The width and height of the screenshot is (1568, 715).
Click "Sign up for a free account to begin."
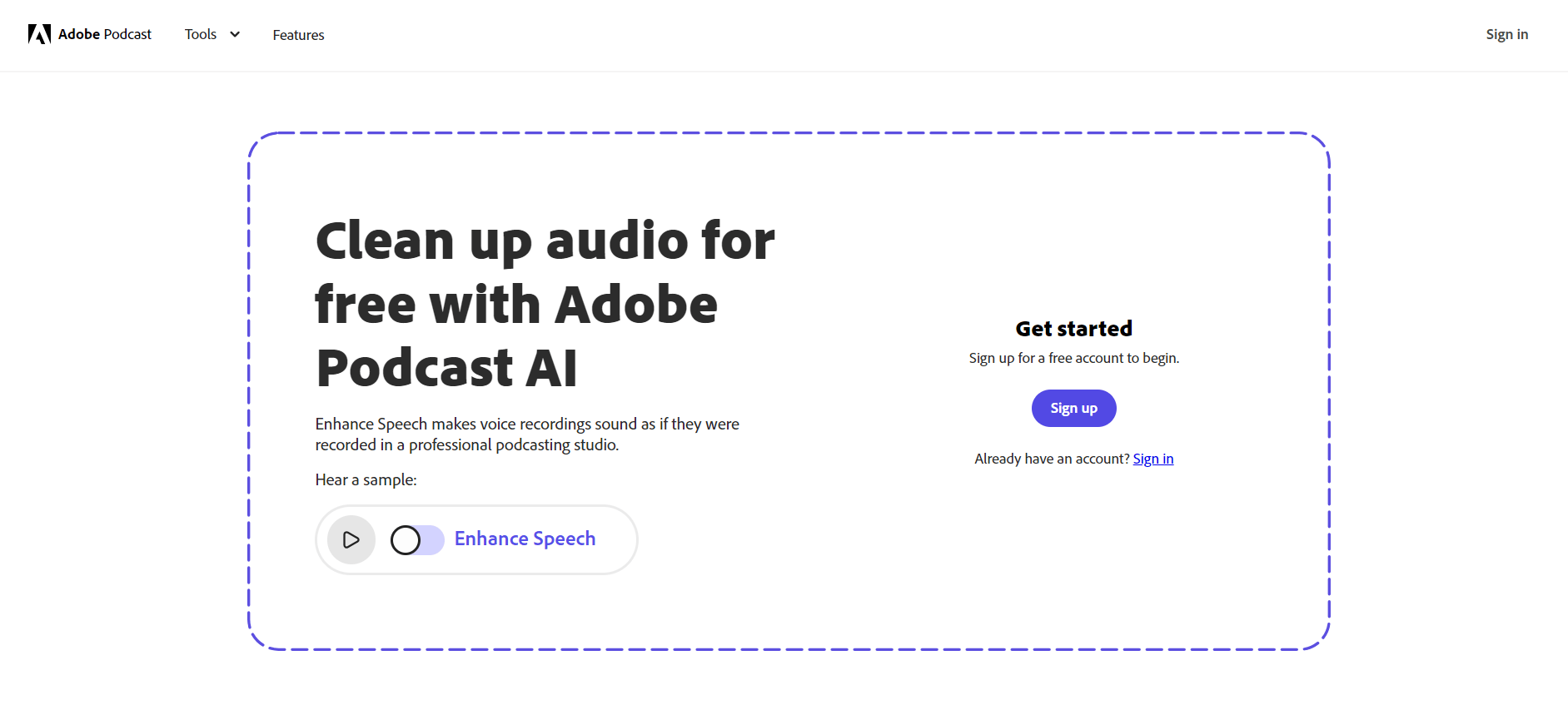click(1073, 358)
